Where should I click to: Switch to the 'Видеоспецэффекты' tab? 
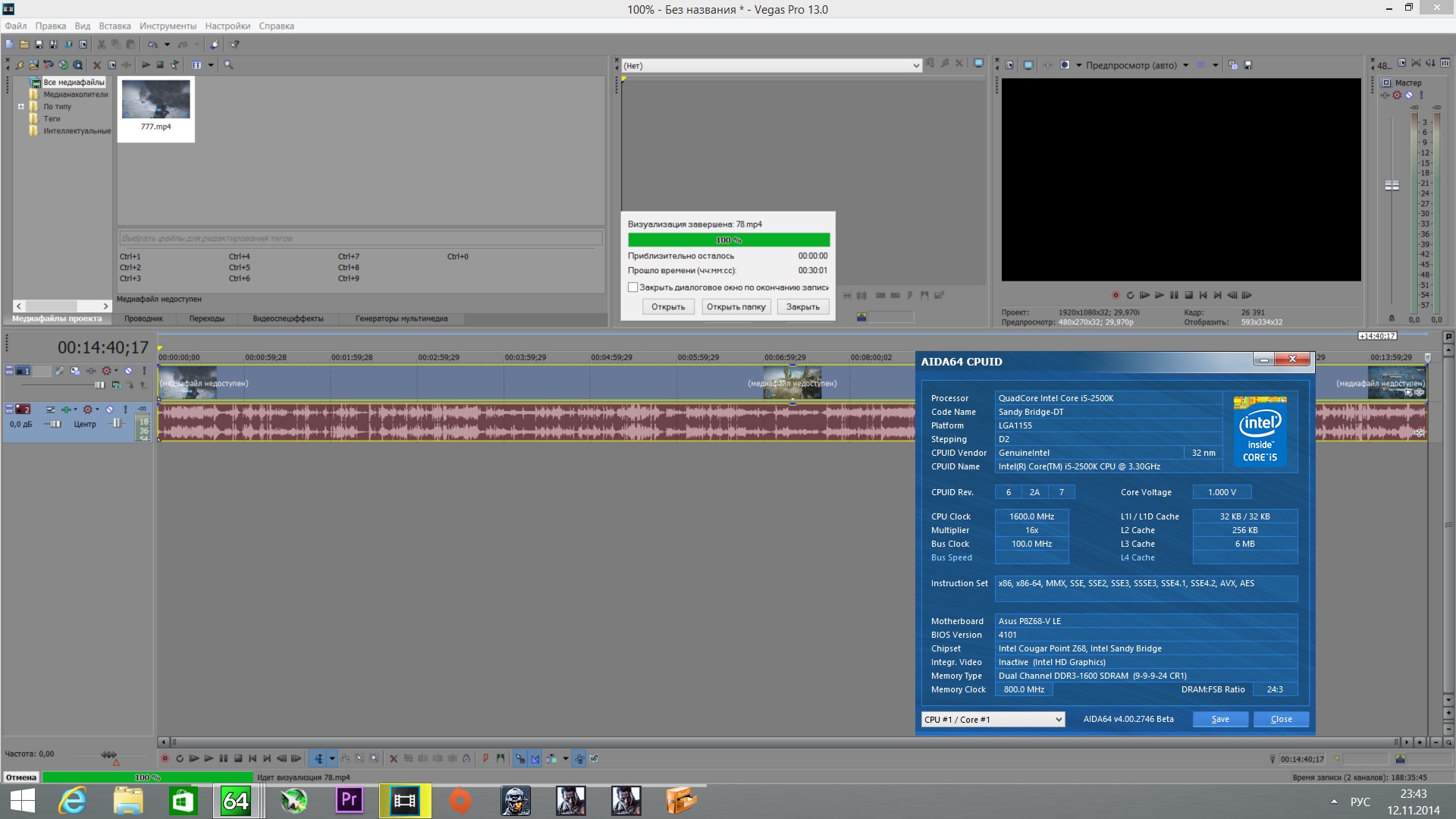click(288, 318)
